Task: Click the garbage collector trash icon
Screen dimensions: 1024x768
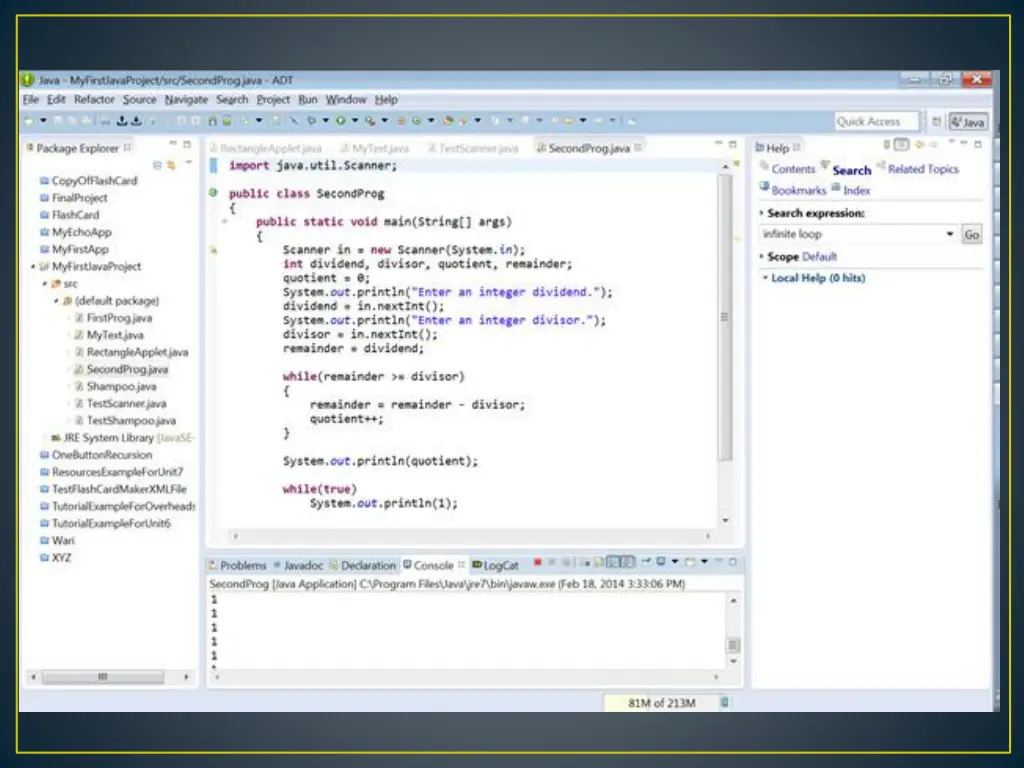Action: tap(724, 703)
